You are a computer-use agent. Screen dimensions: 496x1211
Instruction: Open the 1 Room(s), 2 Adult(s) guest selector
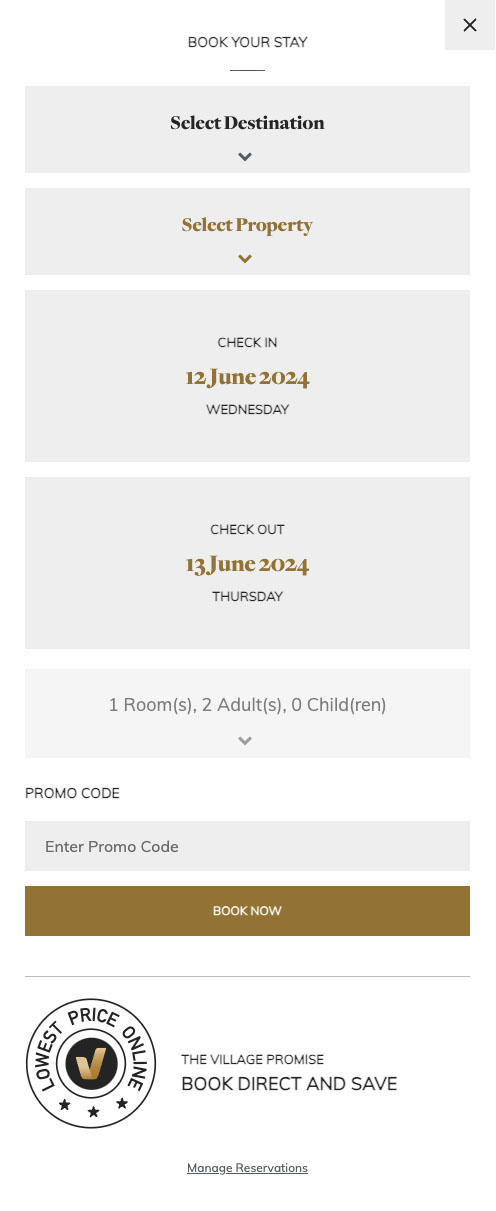[x=247, y=713]
